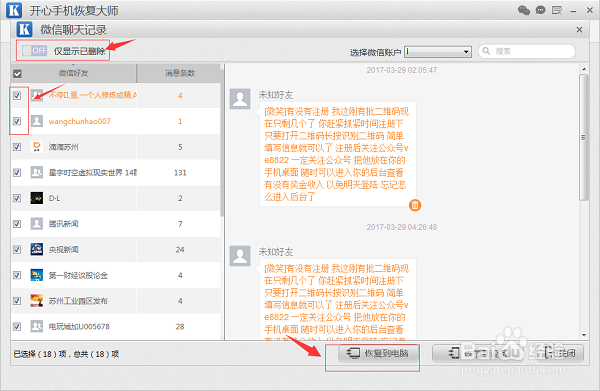This screenshot has width=600, height=391.
Task: Click the 腾讯新闻 avatar
Action: (x=37, y=224)
